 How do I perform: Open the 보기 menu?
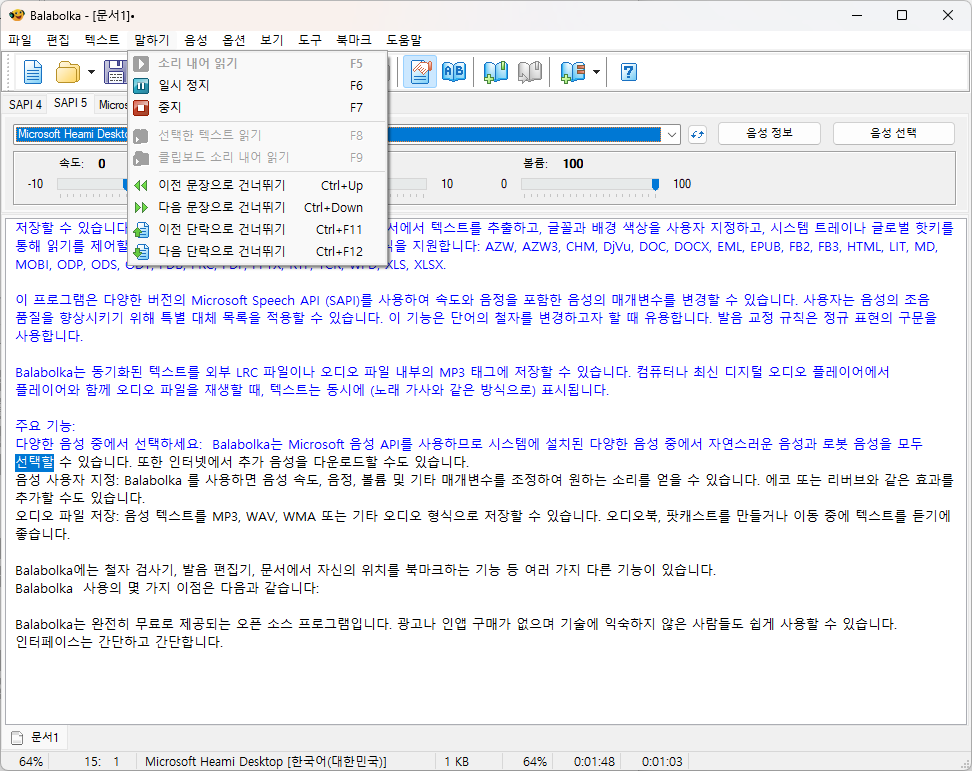pyautogui.click(x=272, y=40)
